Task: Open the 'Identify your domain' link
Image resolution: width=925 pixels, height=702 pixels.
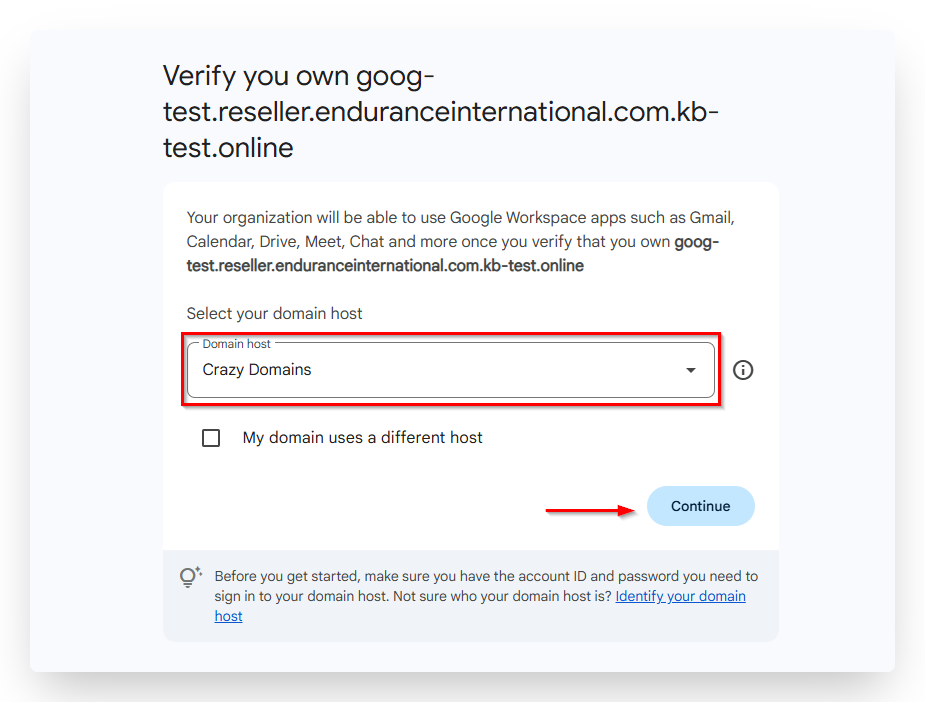Action: click(x=680, y=596)
